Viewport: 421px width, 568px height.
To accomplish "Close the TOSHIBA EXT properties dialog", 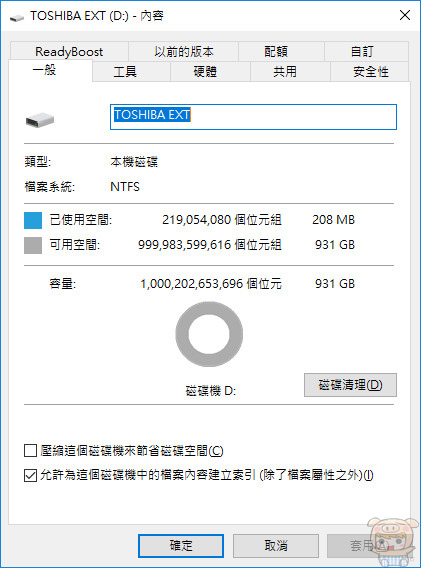I will (x=405, y=15).
